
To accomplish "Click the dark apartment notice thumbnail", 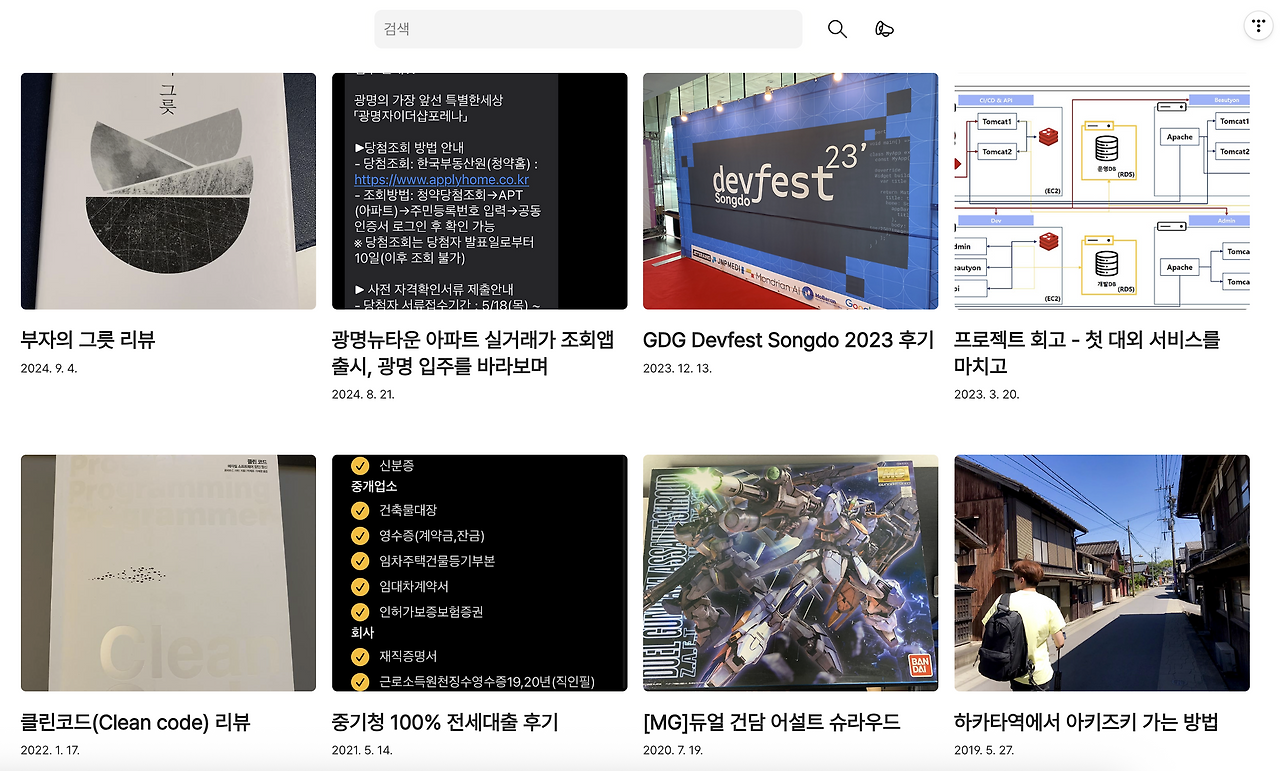I will (478, 190).
